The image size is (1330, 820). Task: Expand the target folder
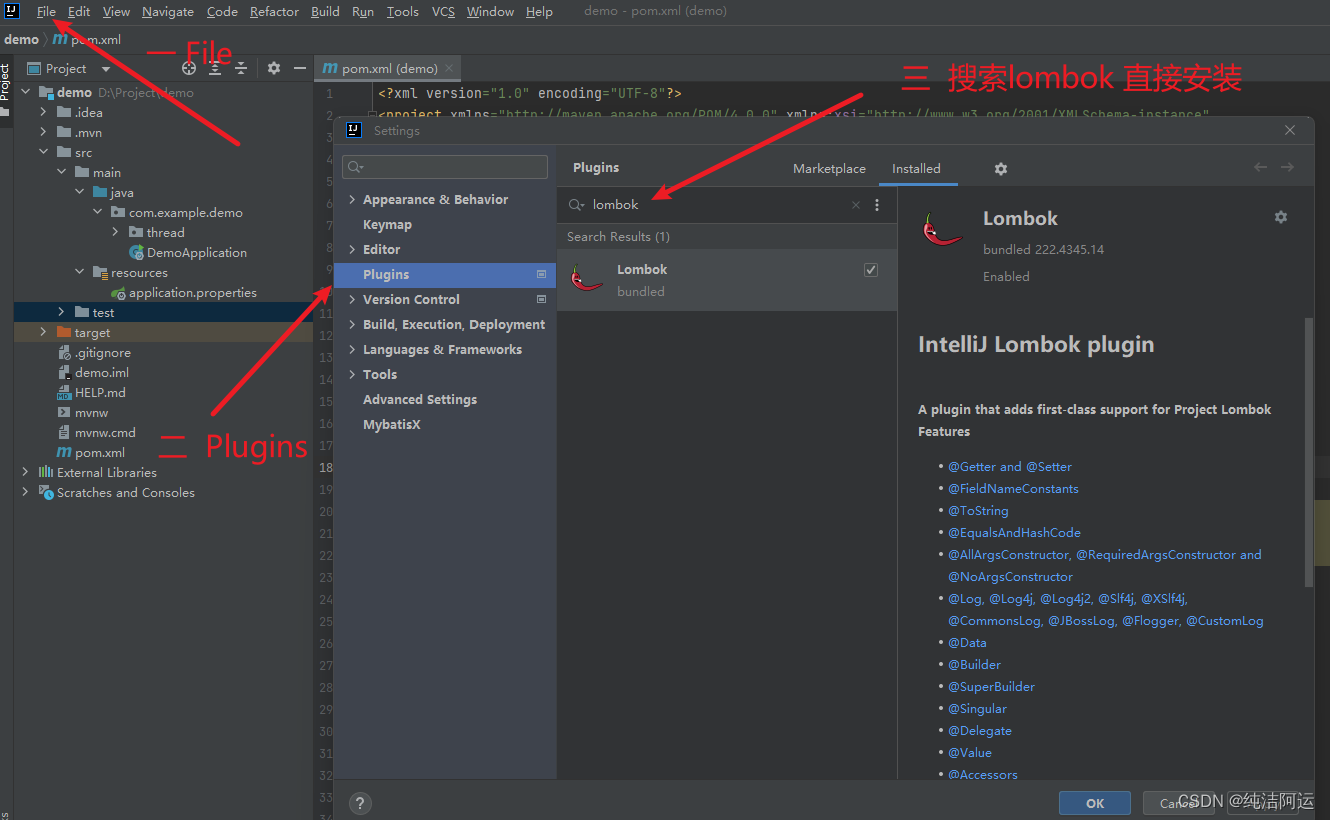point(43,333)
